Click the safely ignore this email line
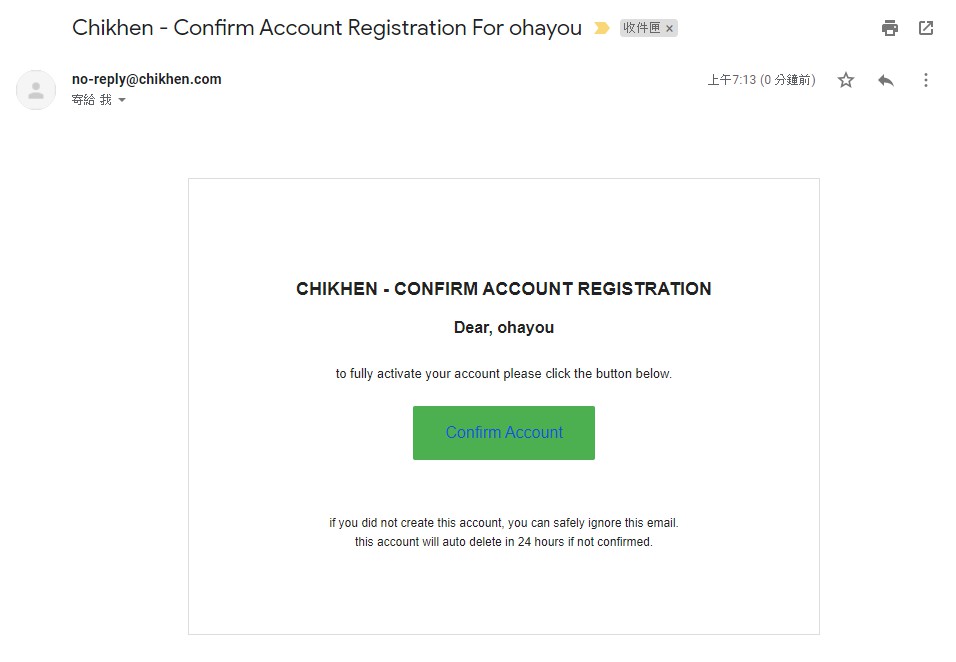Screen dimensions: 956x662 [x=504, y=523]
